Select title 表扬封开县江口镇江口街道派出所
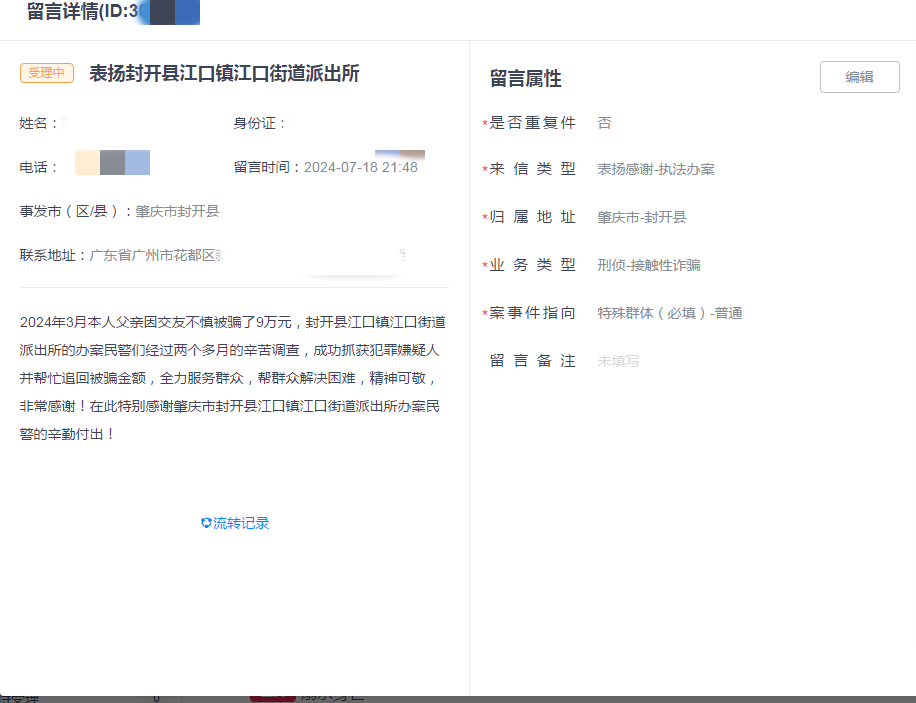Image resolution: width=916 pixels, height=703 pixels. click(x=224, y=74)
